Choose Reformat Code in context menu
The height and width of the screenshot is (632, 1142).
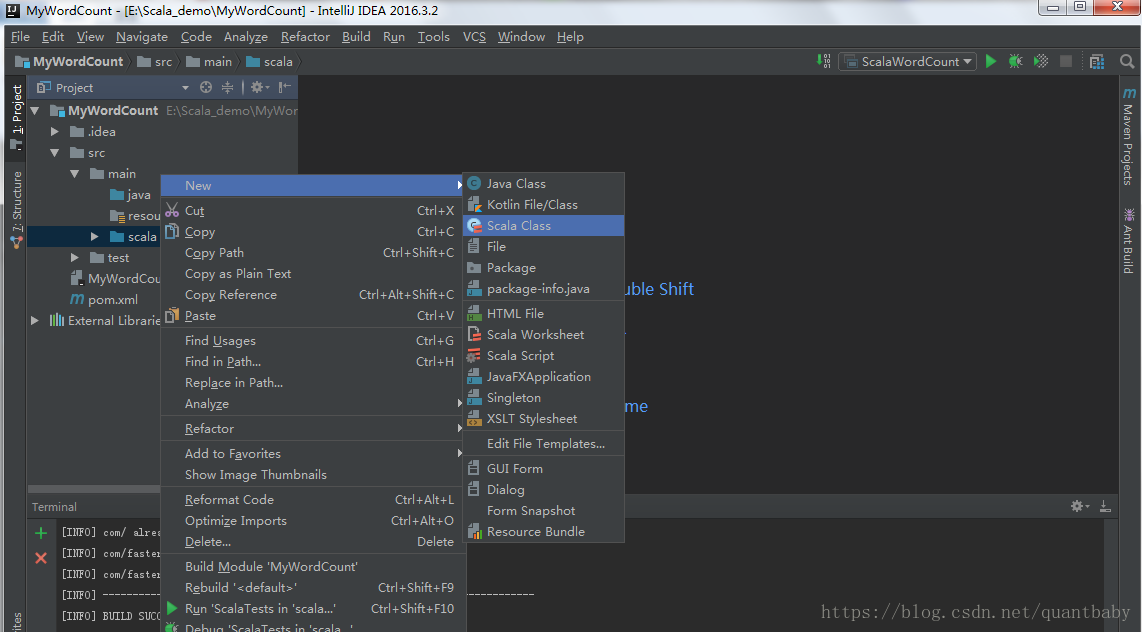pyautogui.click(x=312, y=499)
